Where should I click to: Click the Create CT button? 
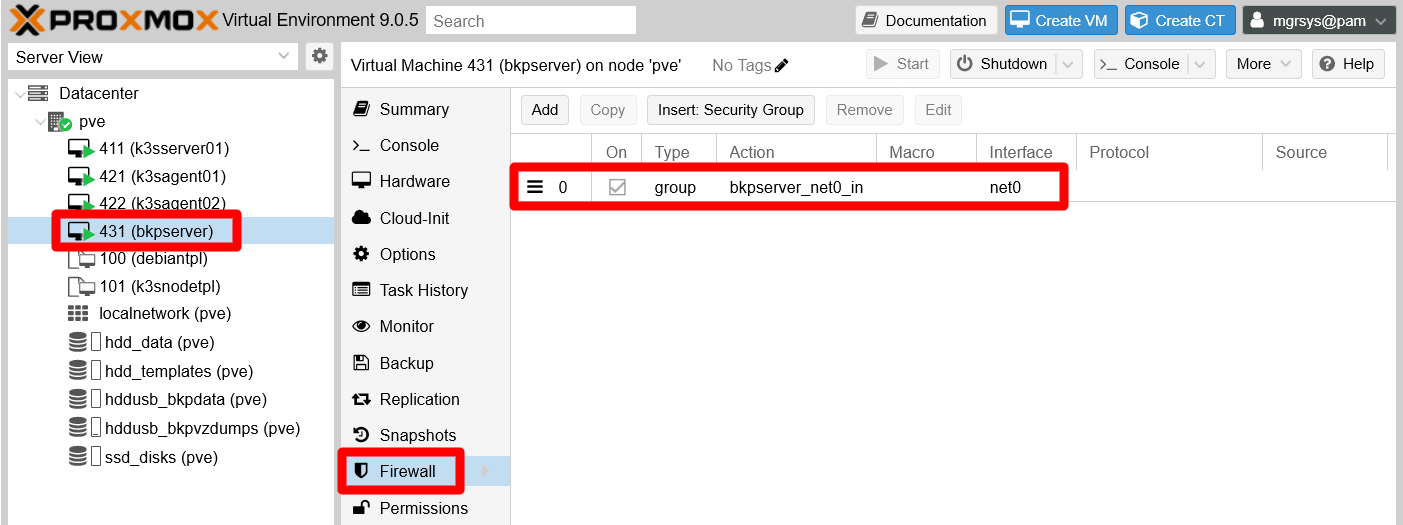click(1180, 20)
